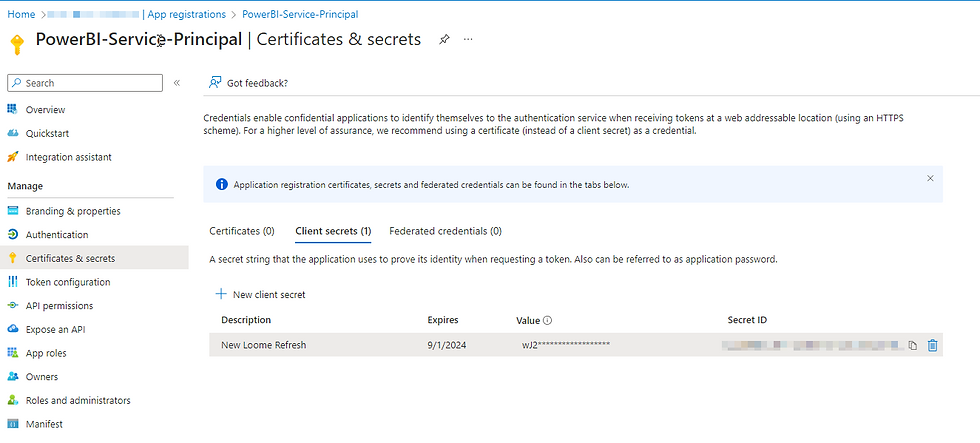
Task: Open the more options ellipsis menu
Action: click(468, 39)
